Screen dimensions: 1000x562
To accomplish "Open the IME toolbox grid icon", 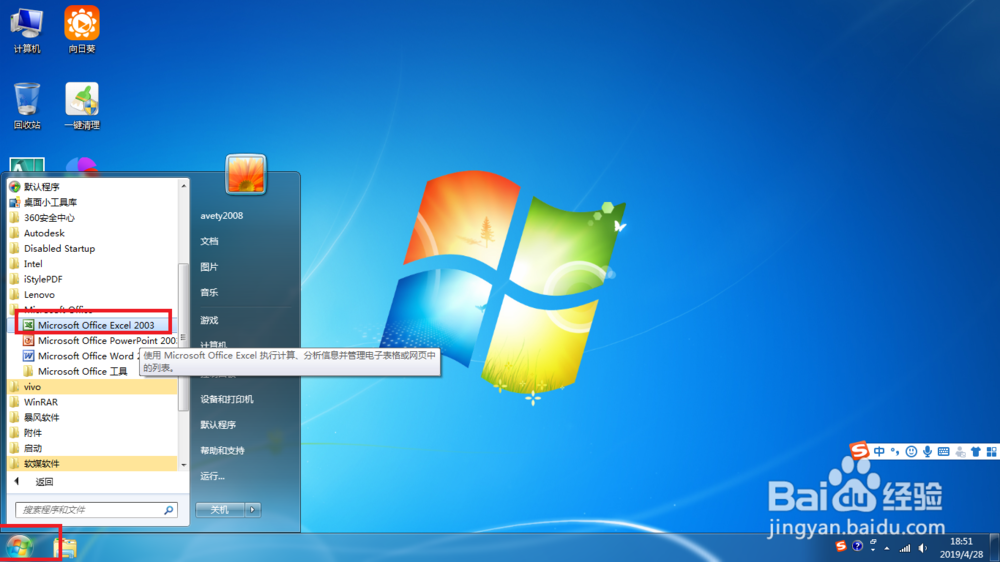I will (x=991, y=452).
